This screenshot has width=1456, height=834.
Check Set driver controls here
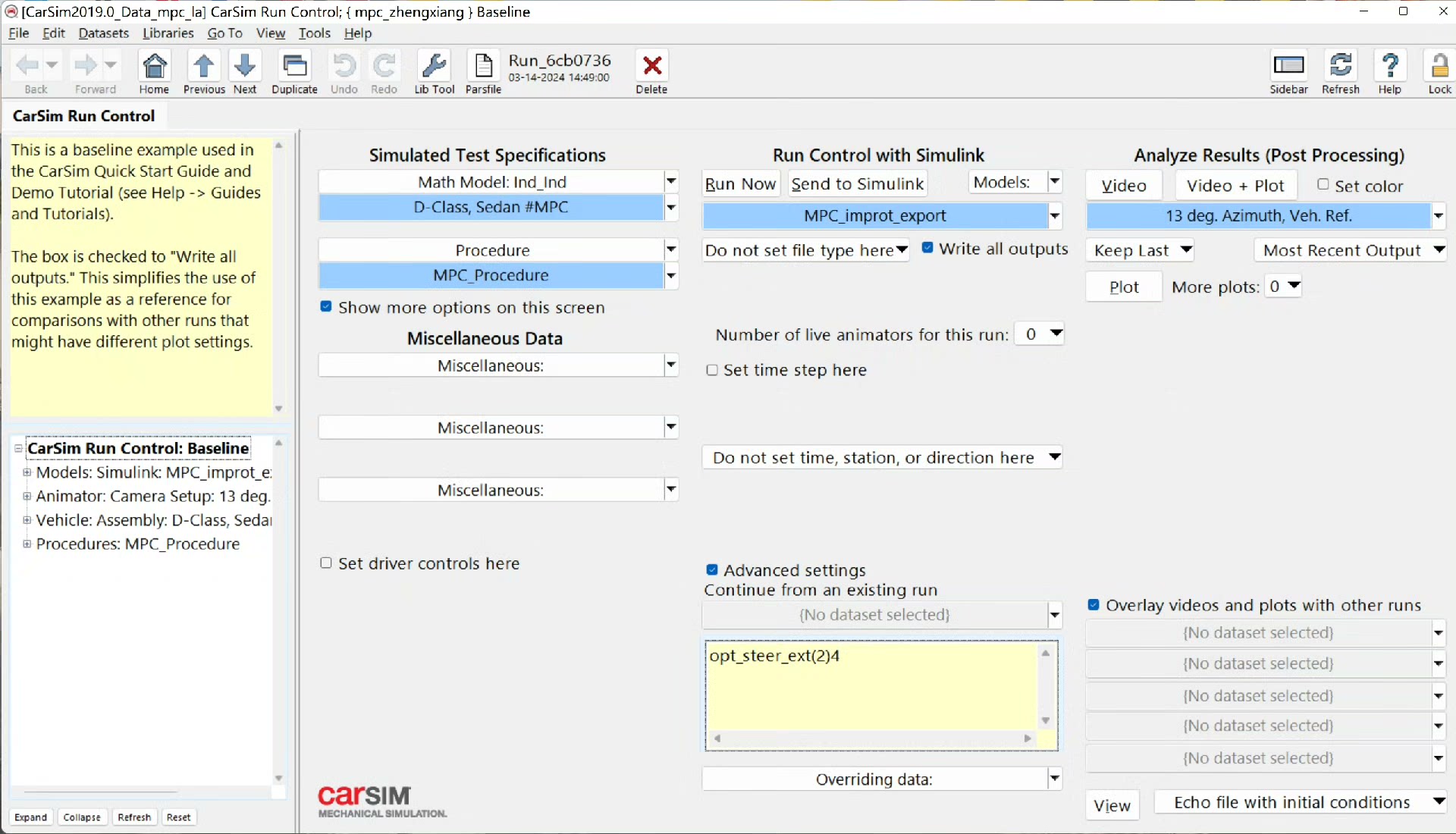coord(326,563)
